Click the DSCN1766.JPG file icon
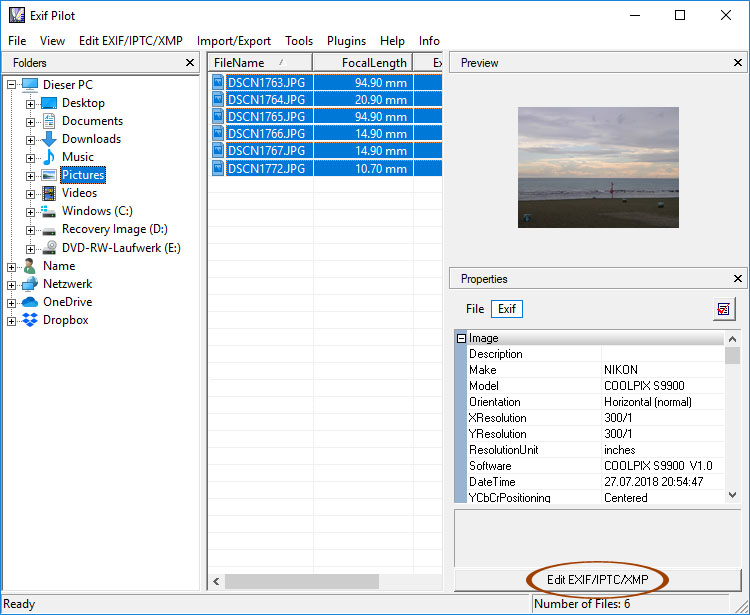Screen dimensions: 750x615 click(218, 133)
